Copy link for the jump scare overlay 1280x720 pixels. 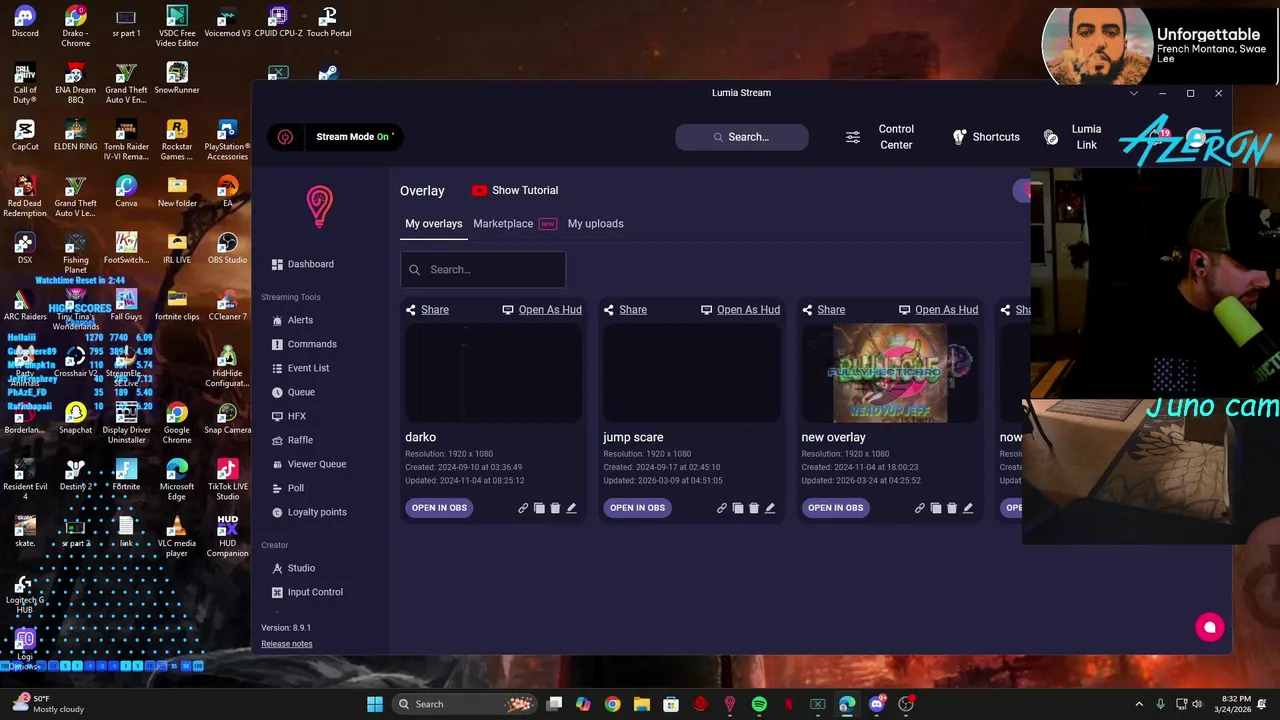(x=721, y=508)
